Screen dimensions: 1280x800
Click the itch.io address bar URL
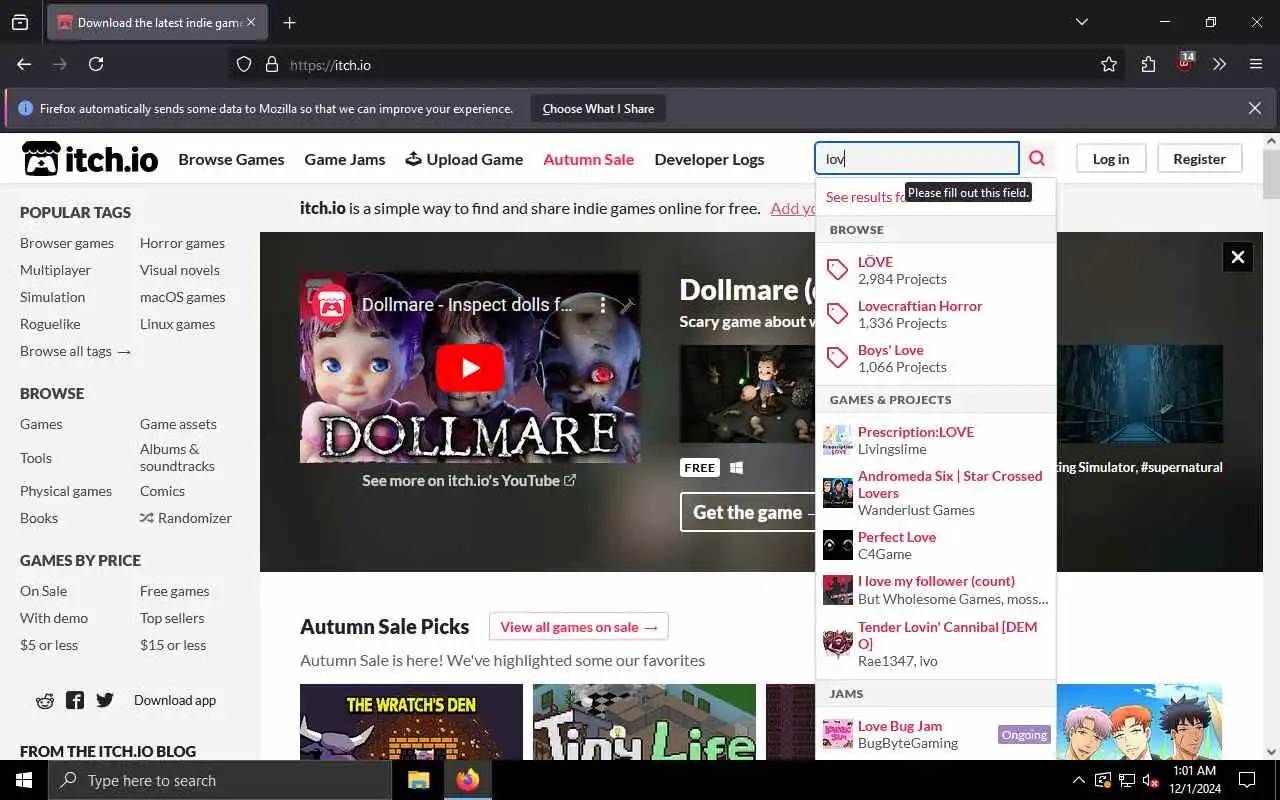tap(330, 65)
